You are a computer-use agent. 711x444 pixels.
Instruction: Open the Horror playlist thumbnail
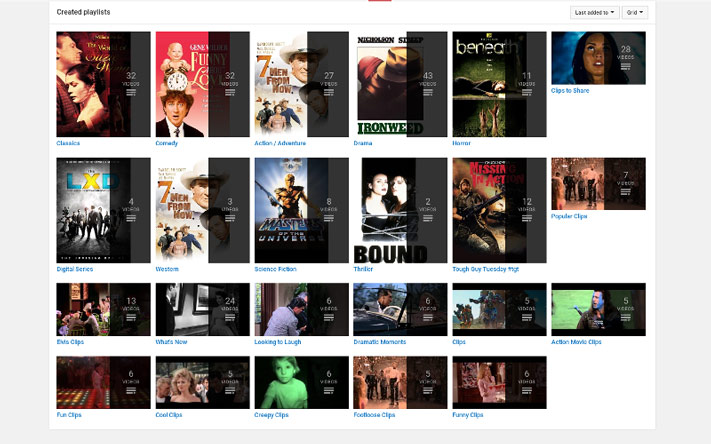(x=500, y=84)
